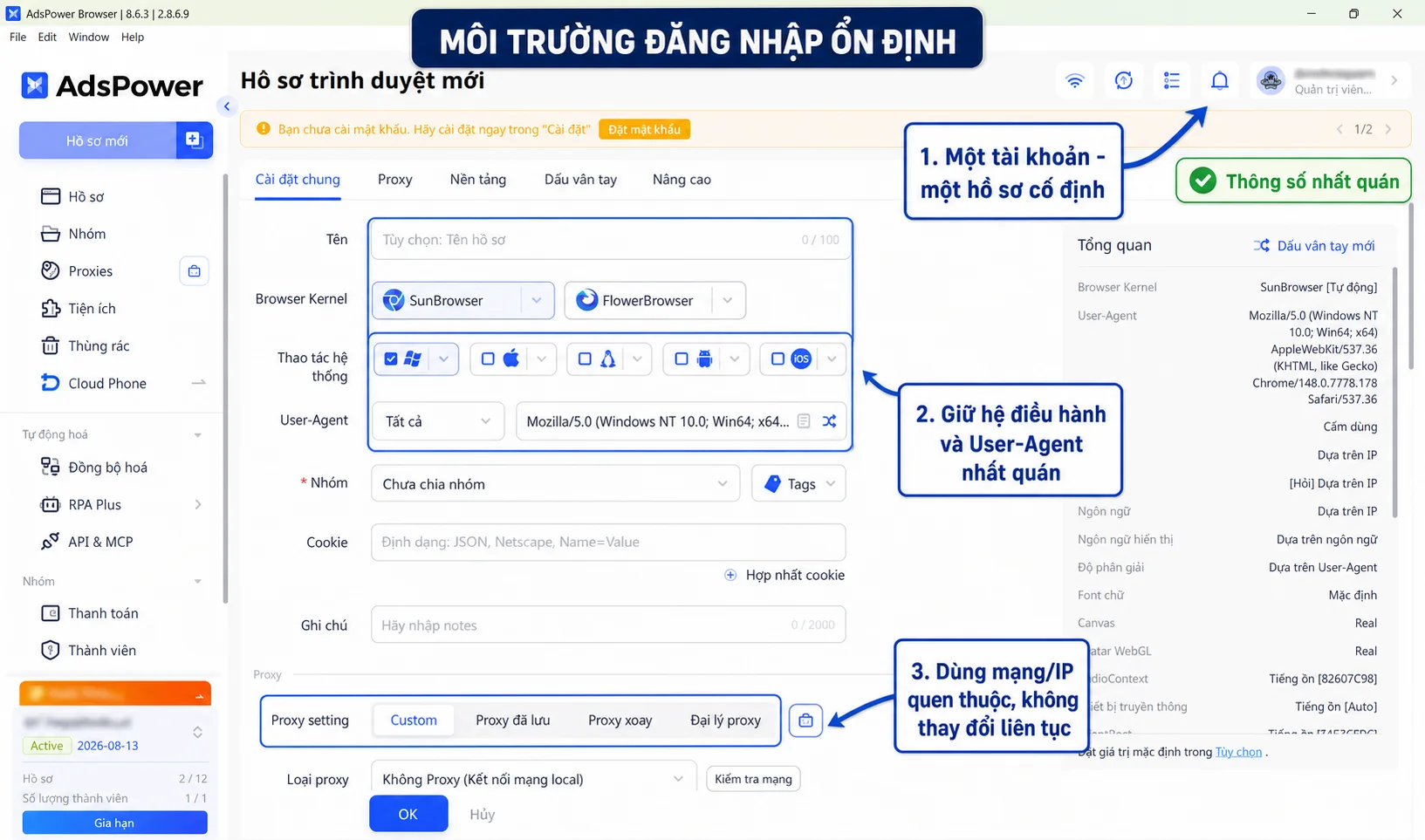Select Proxy xoay option

(x=620, y=720)
